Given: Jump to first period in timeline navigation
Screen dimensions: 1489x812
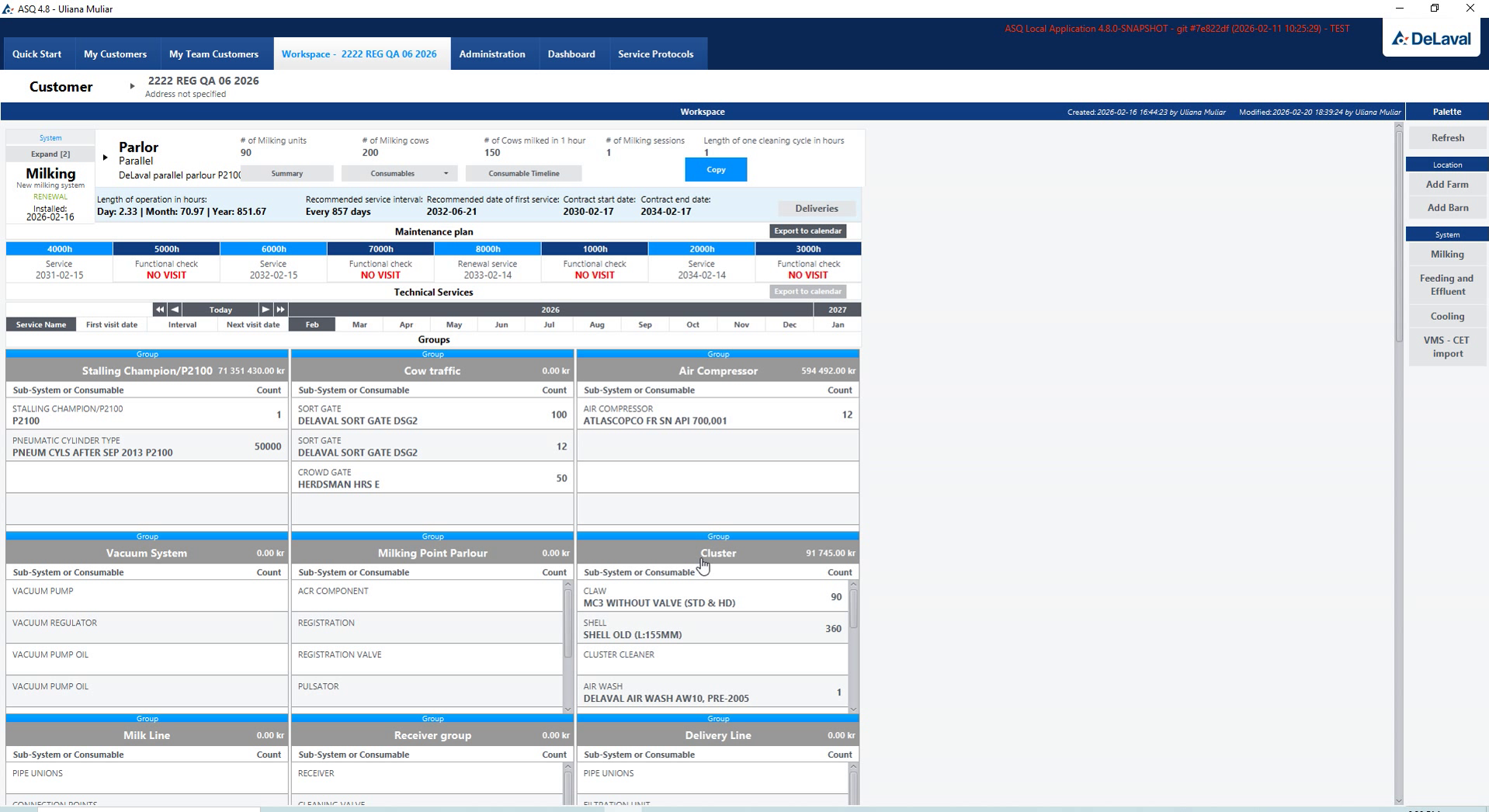Looking at the screenshot, I should (159, 309).
